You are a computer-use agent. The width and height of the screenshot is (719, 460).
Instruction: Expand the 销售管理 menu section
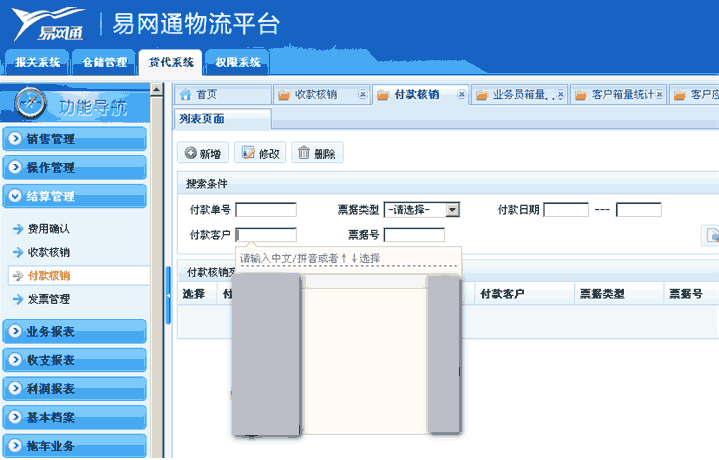tap(74, 139)
